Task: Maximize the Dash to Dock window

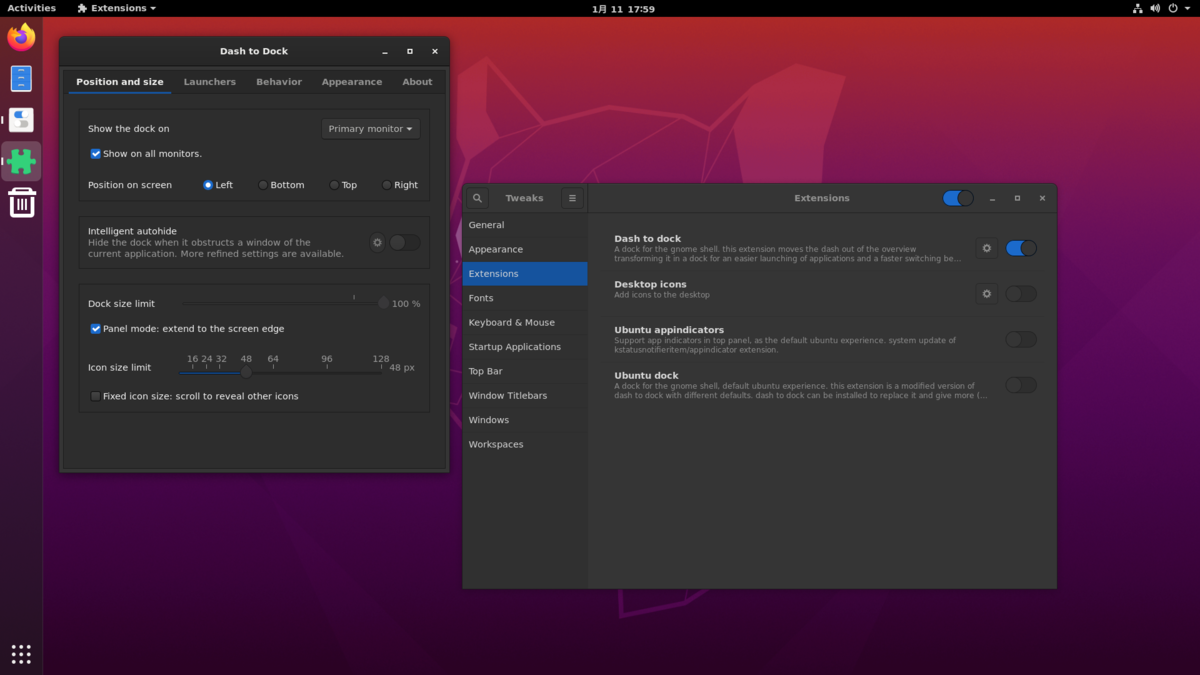Action: [x=410, y=51]
